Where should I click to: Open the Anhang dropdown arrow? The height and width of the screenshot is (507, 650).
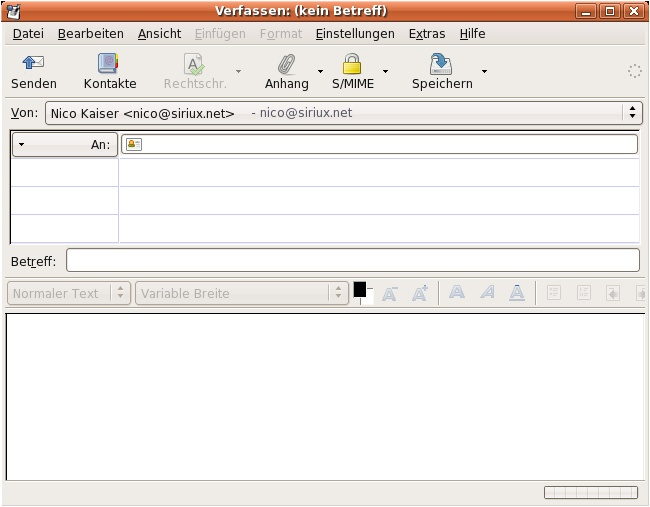point(320,71)
